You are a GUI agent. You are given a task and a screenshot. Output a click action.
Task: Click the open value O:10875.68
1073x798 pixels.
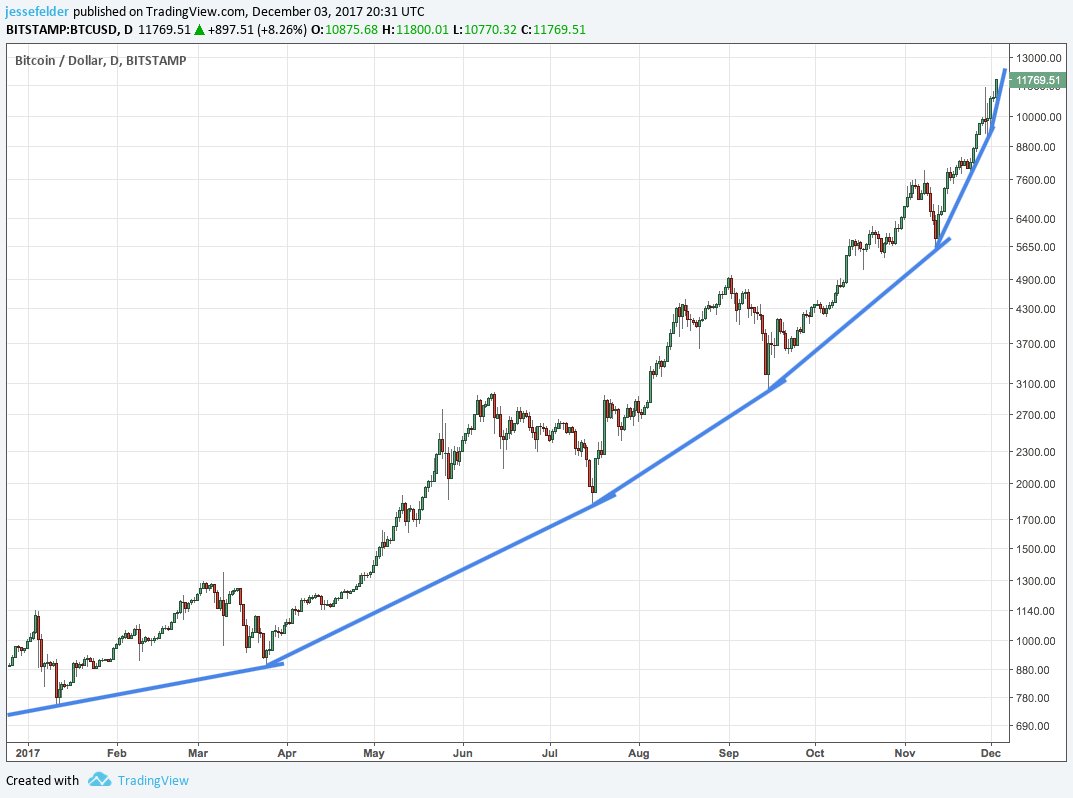click(x=344, y=29)
